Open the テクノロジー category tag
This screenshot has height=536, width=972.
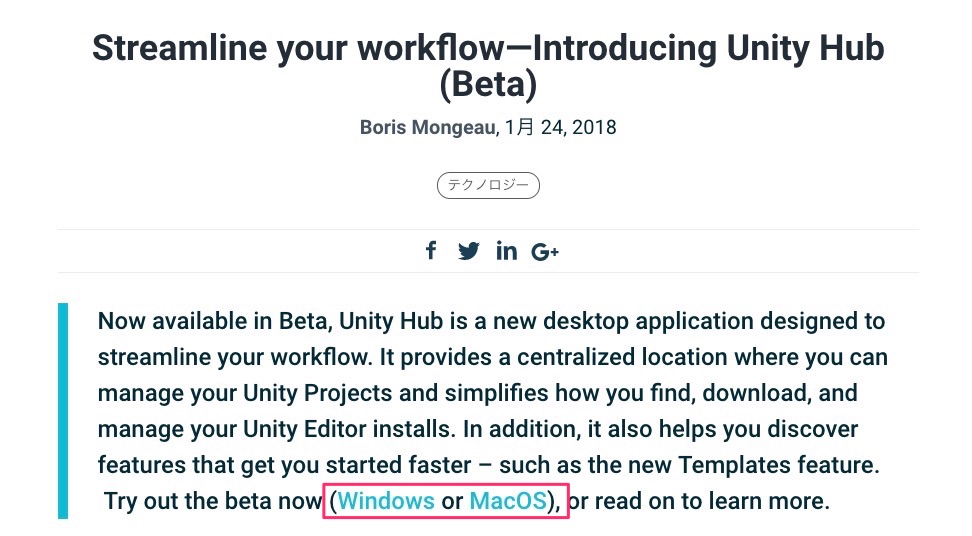(488, 185)
